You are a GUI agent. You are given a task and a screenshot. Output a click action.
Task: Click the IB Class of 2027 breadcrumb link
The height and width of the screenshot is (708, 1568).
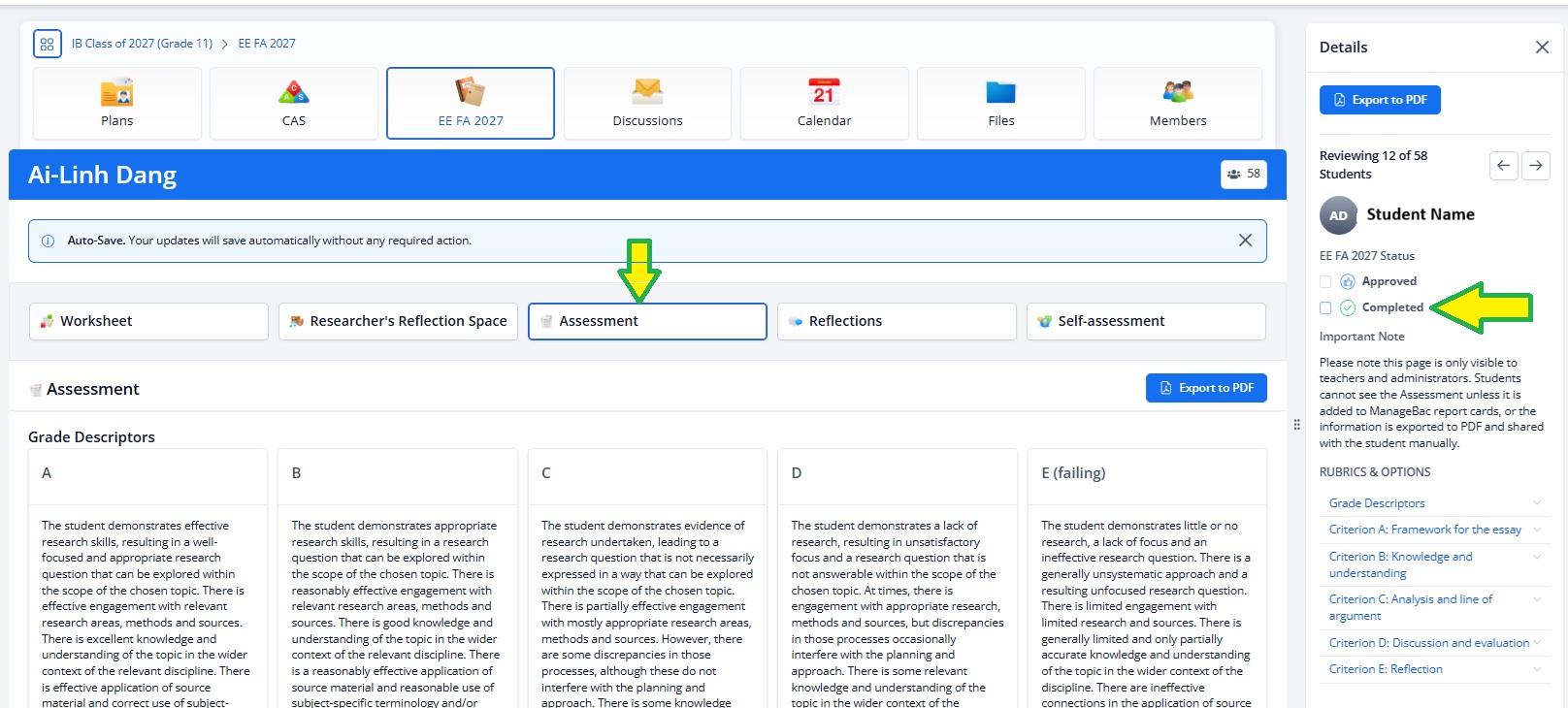pyautogui.click(x=142, y=44)
